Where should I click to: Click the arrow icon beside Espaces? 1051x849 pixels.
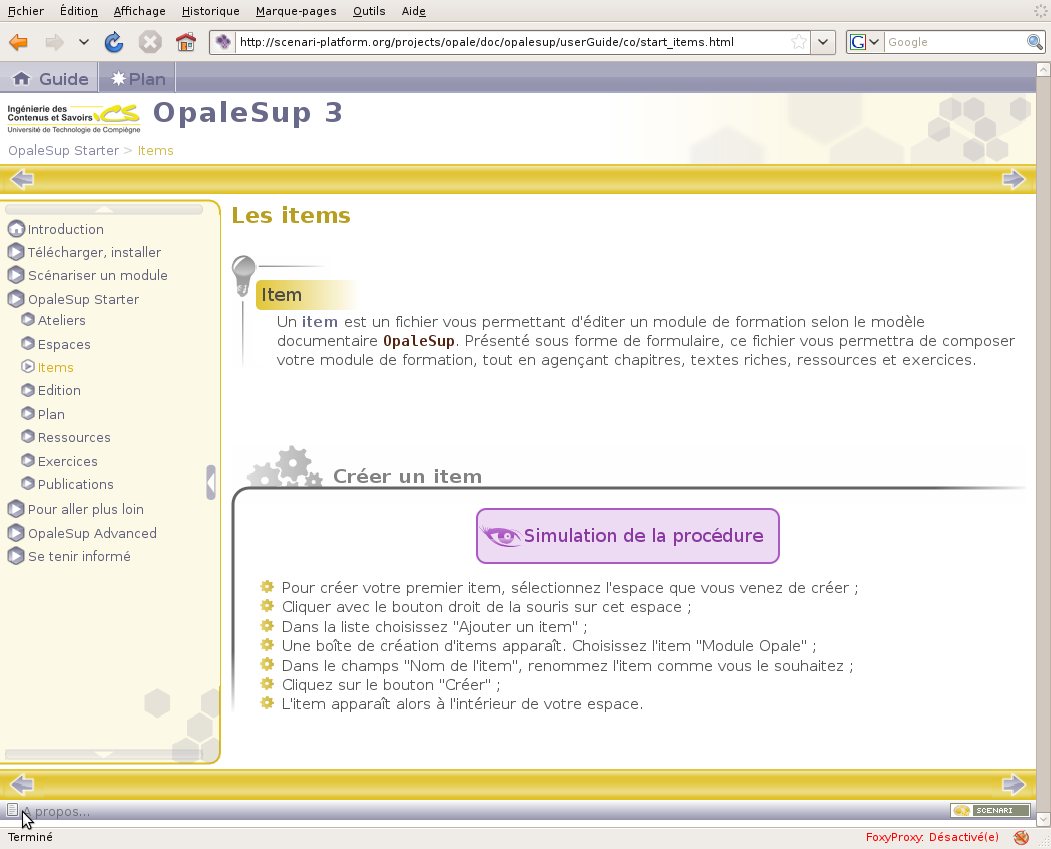[27, 343]
